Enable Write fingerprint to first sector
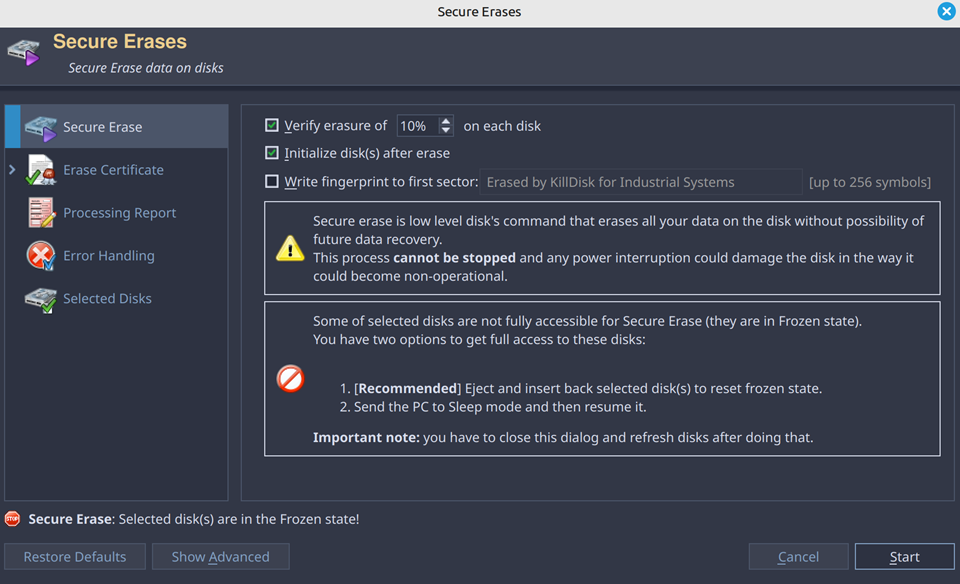960x584 pixels. coord(272,182)
